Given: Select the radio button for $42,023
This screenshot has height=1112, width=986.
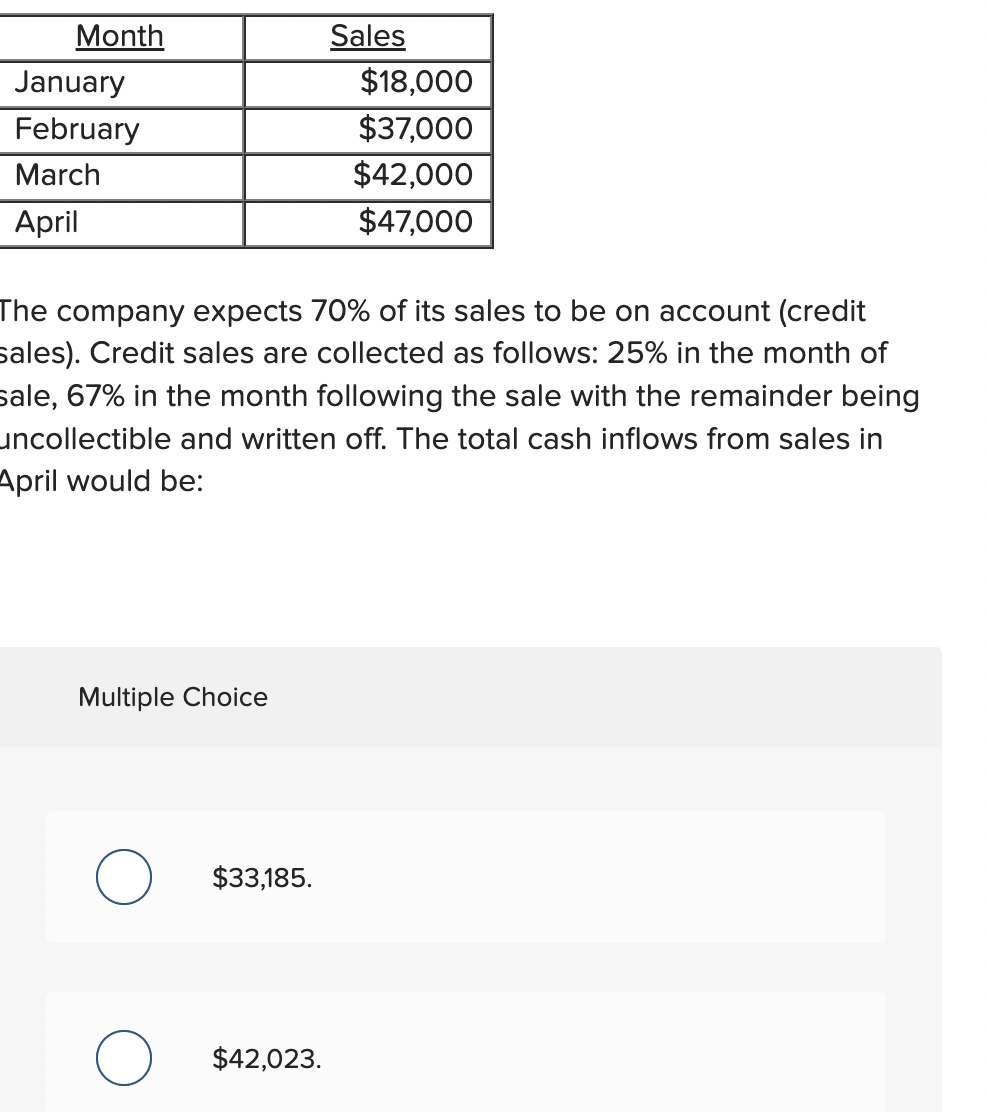Looking at the screenshot, I should point(122,1059).
